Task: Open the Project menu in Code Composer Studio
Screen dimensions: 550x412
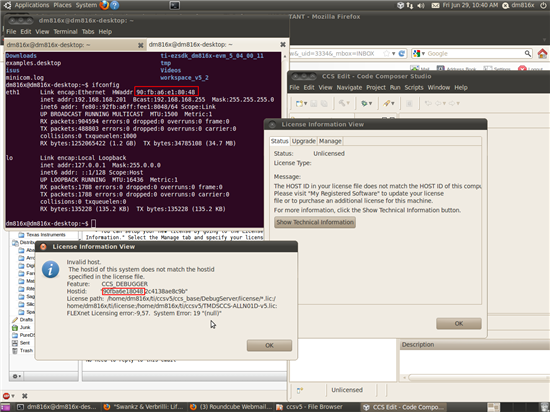Action: [376, 87]
